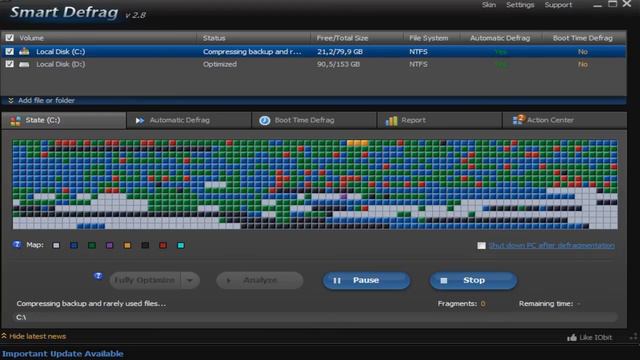Image resolution: width=640 pixels, height=360 pixels.
Task: Open the Support menu
Action: 558,5
